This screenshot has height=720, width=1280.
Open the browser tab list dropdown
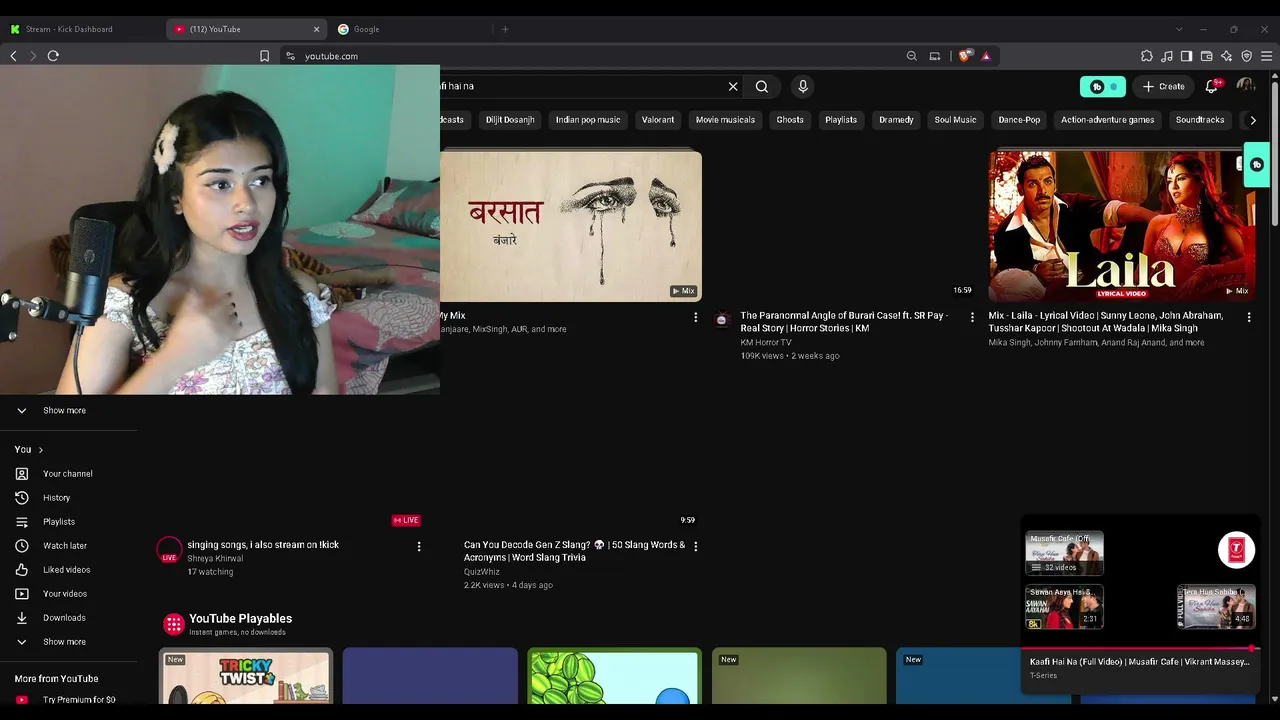(1179, 29)
